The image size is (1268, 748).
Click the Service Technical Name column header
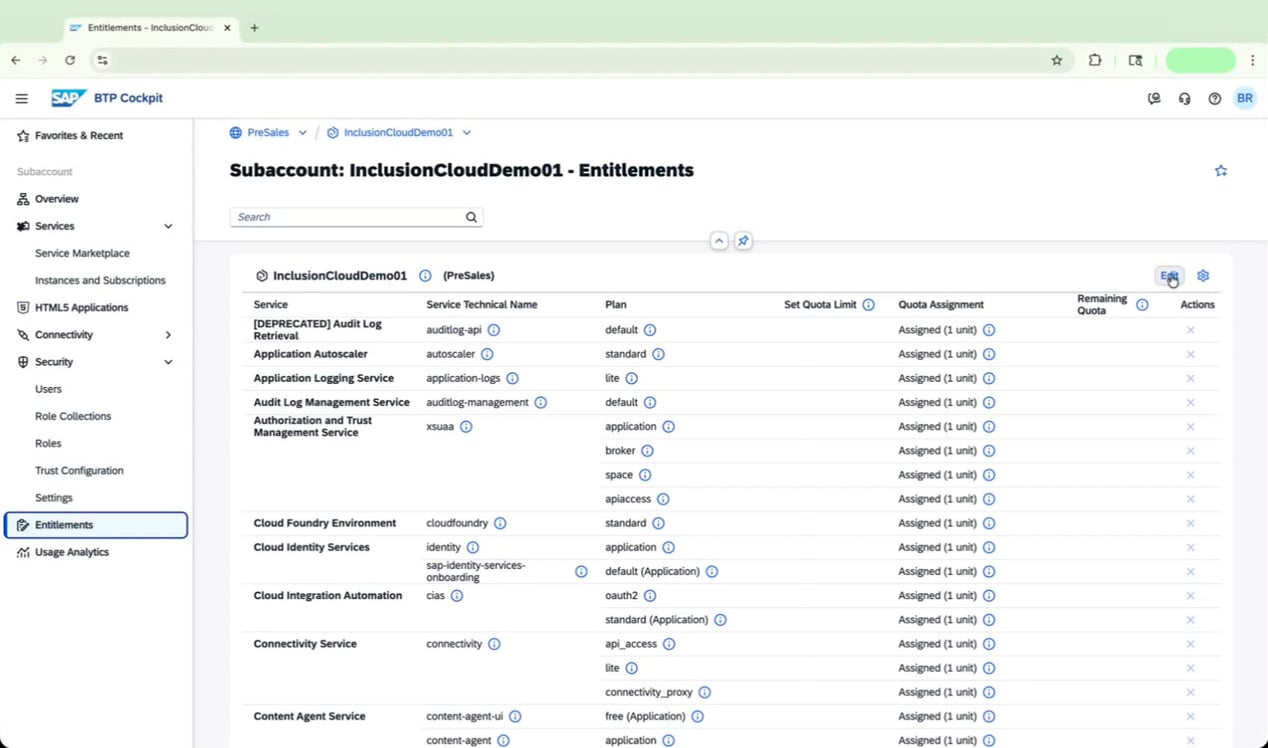(x=481, y=305)
